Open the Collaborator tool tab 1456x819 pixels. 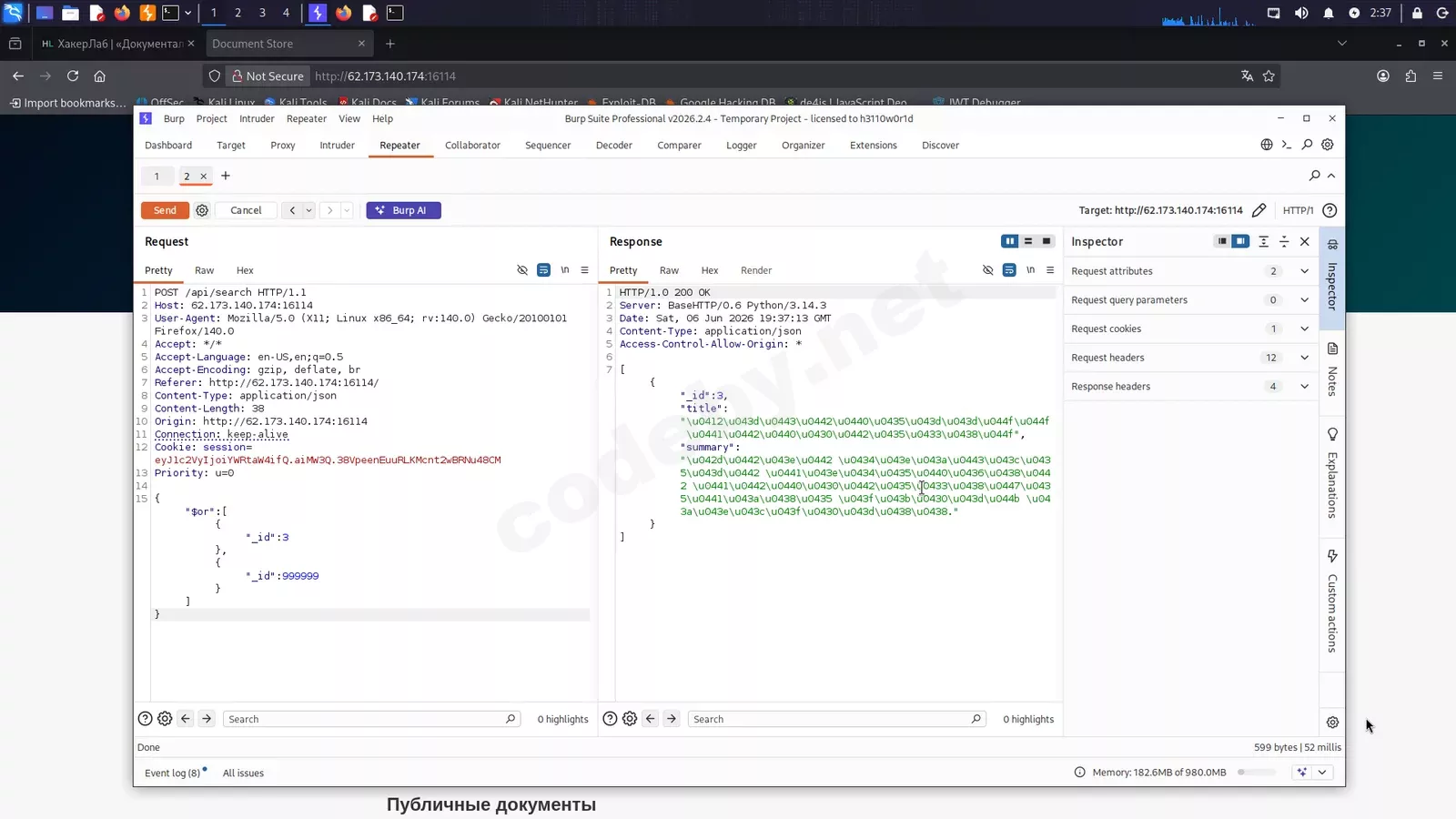[x=472, y=146]
